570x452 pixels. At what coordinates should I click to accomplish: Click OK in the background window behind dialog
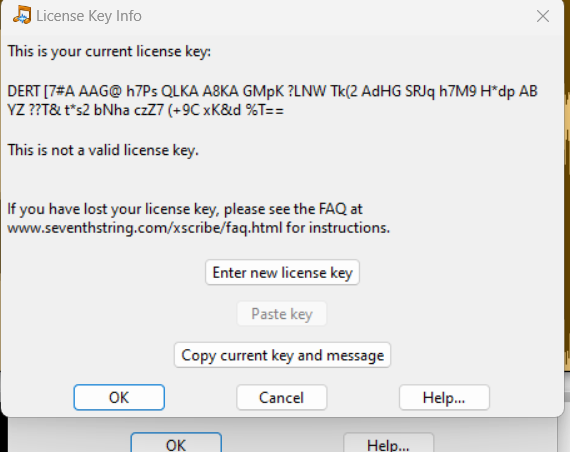(176, 443)
